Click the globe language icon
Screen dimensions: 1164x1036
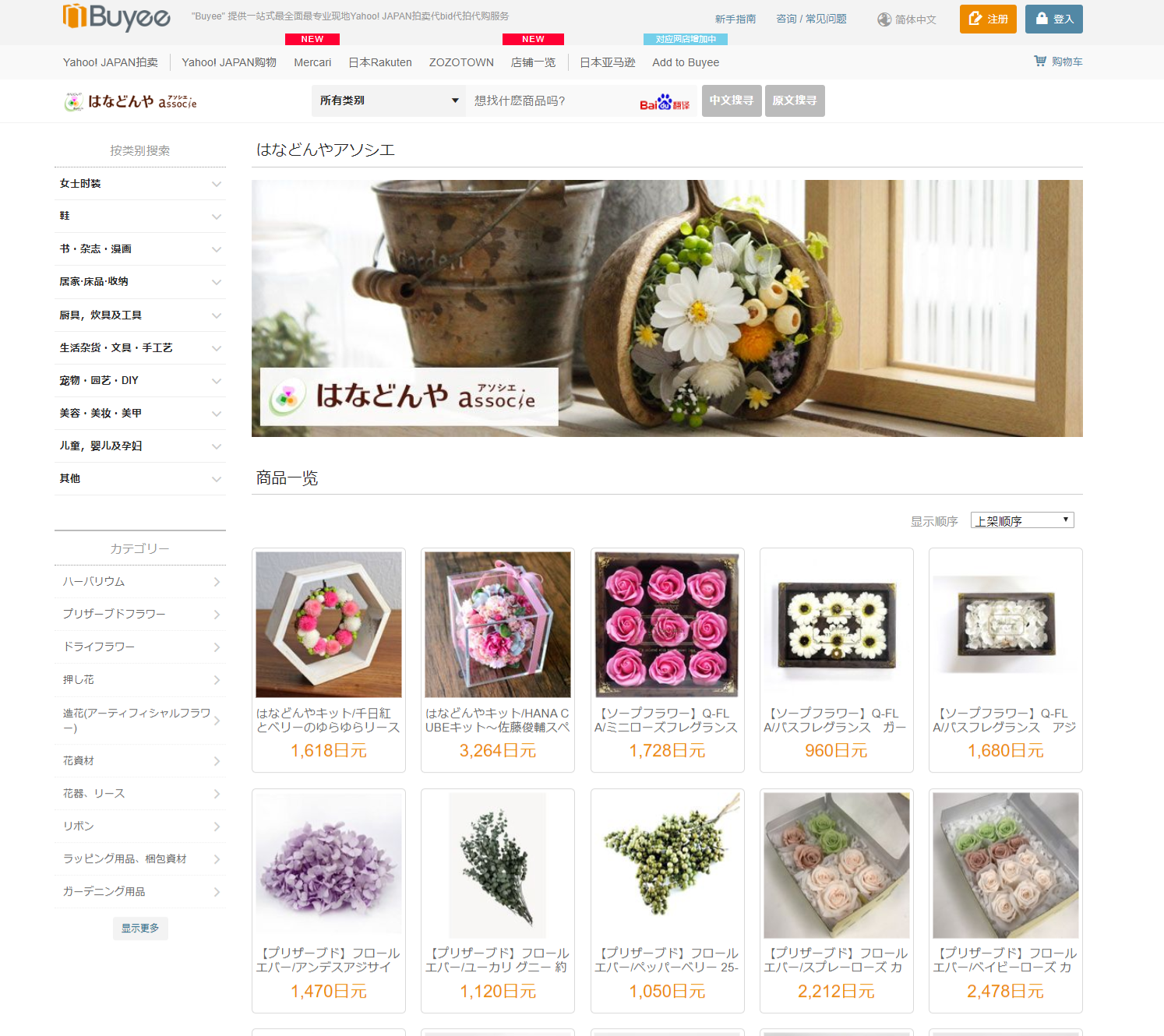(884, 19)
